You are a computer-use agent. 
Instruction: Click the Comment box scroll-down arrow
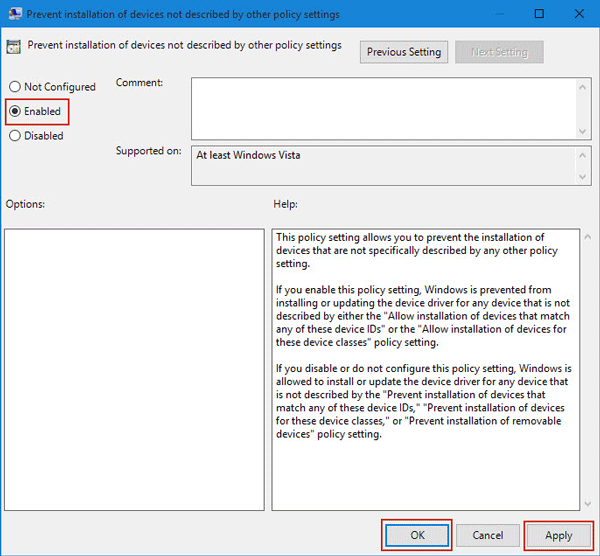582,131
